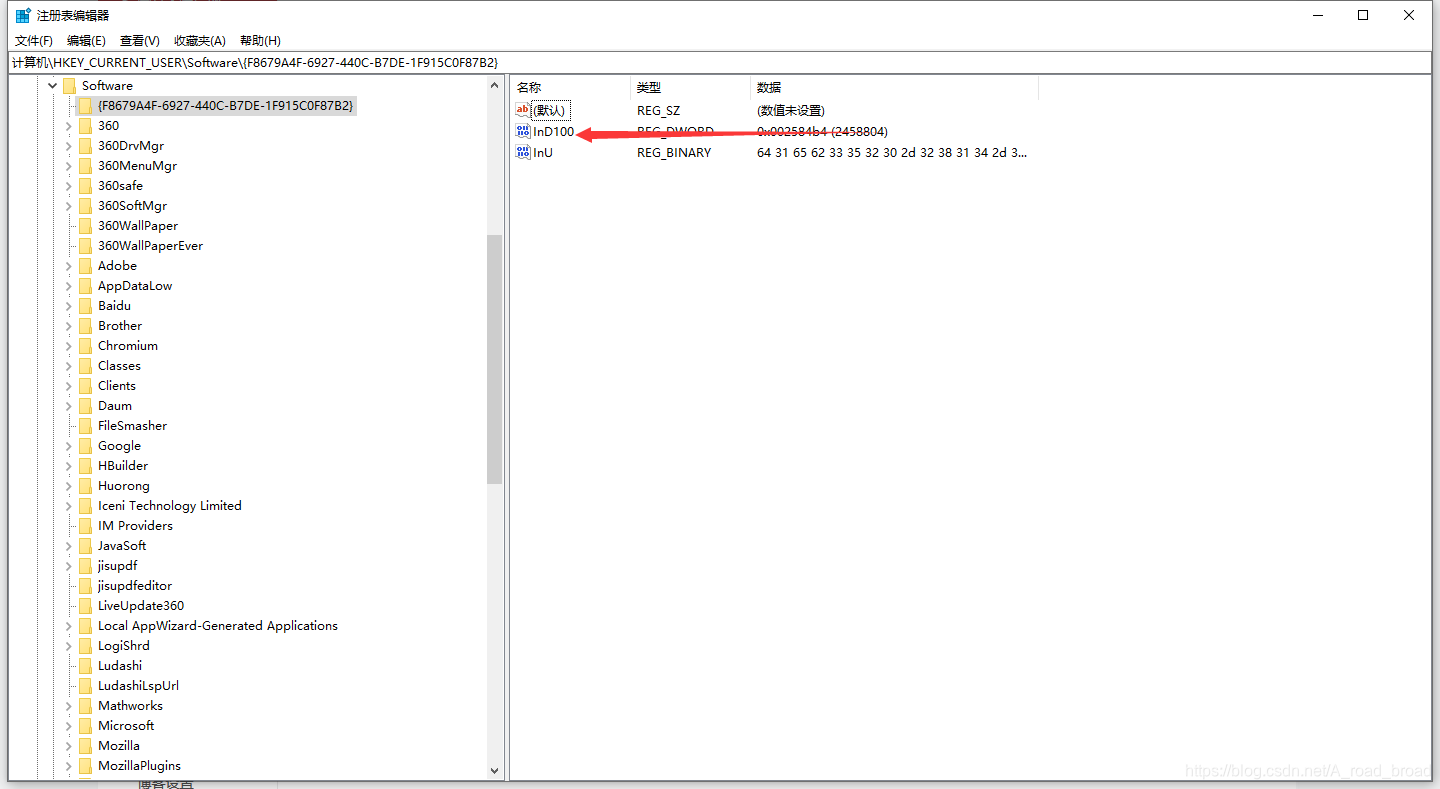1440x789 pixels.
Task: Click the 名称 column header
Action: point(528,87)
